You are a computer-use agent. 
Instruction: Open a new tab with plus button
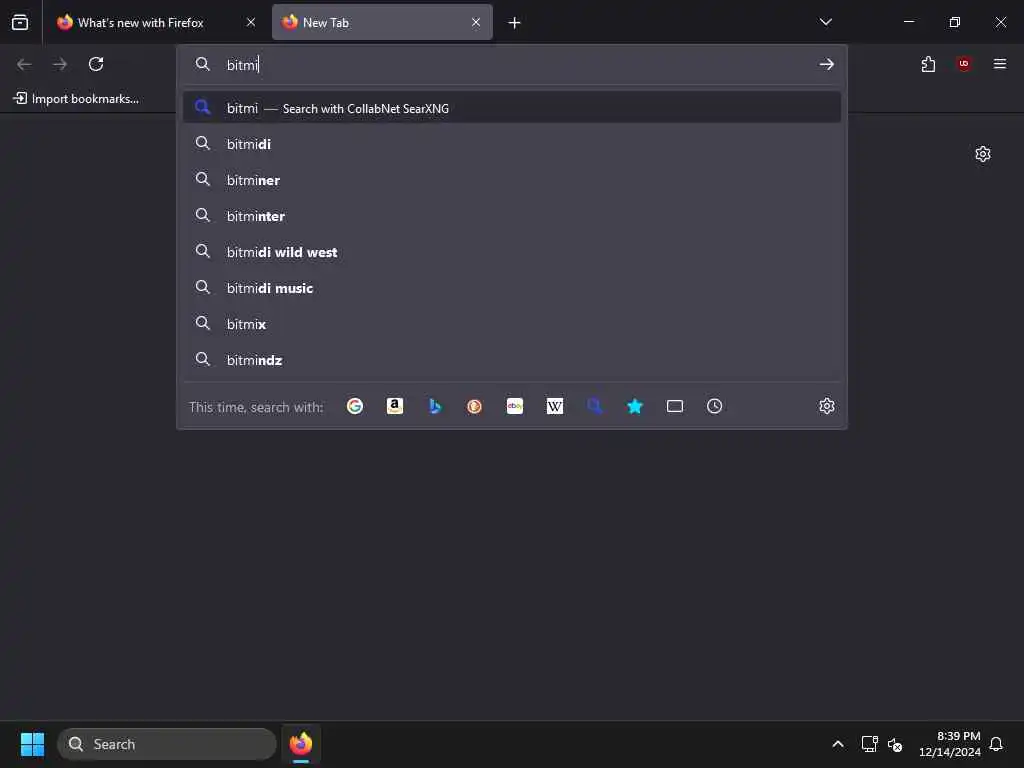515,23
